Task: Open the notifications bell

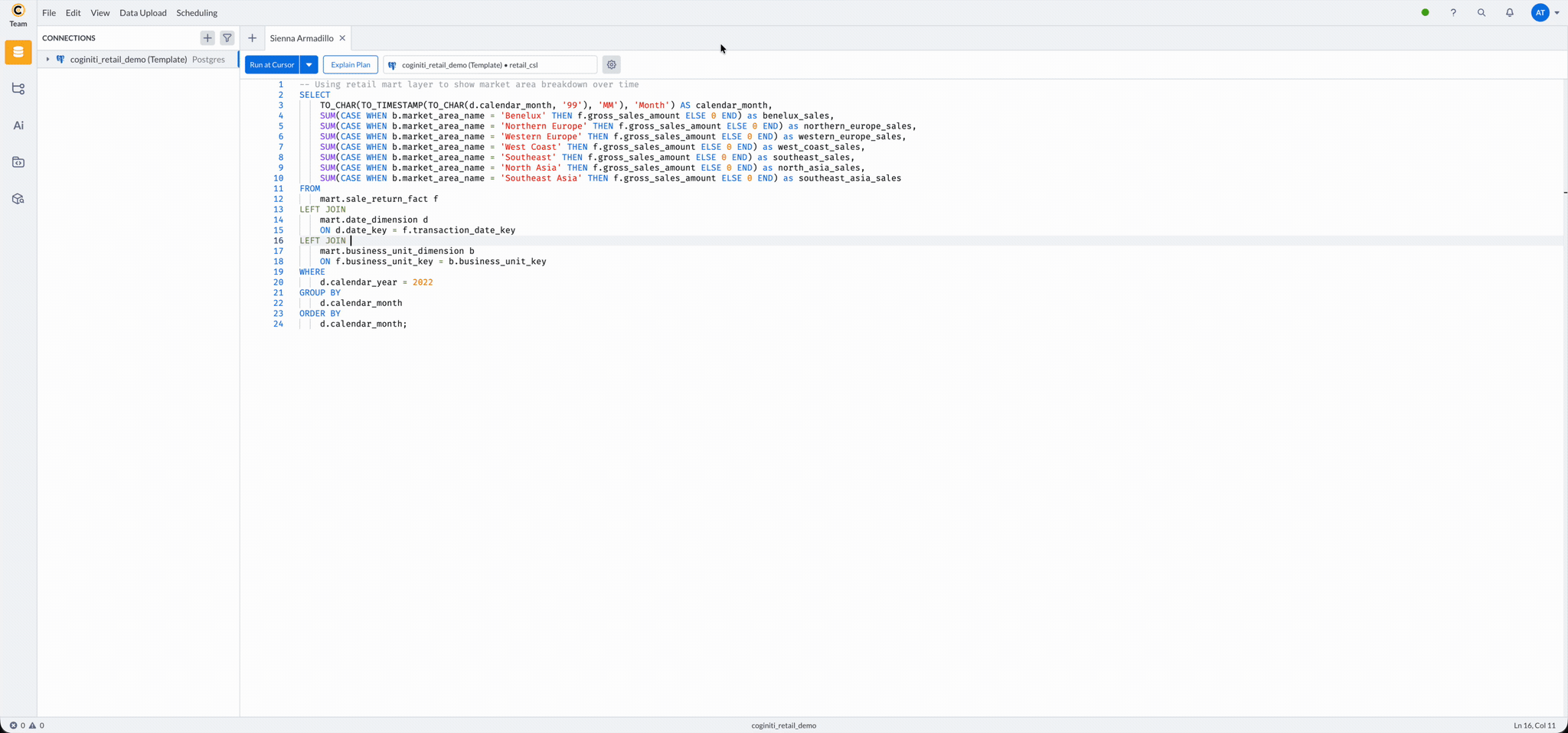Action: pos(1509,13)
